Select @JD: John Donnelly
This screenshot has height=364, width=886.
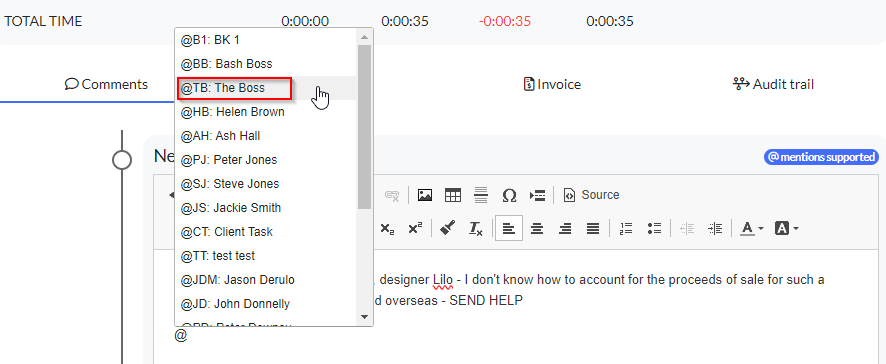[266, 304]
